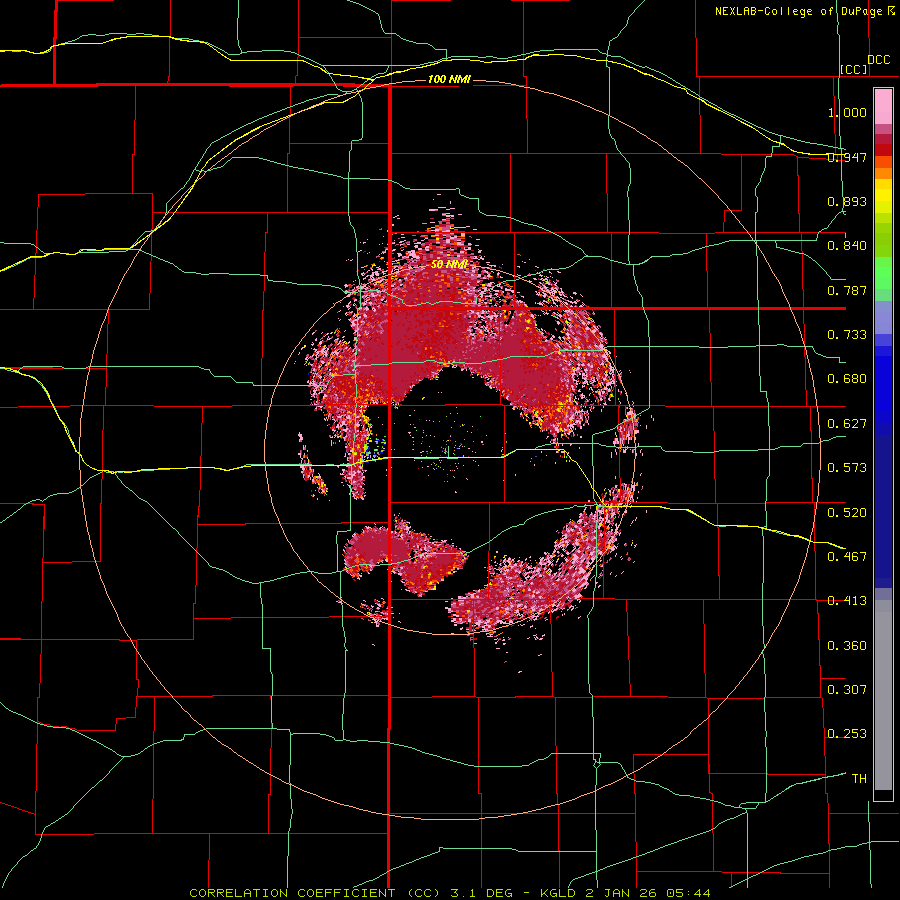Select the 0.680 scale value
Screen dimensions: 900x900
[x=847, y=379]
